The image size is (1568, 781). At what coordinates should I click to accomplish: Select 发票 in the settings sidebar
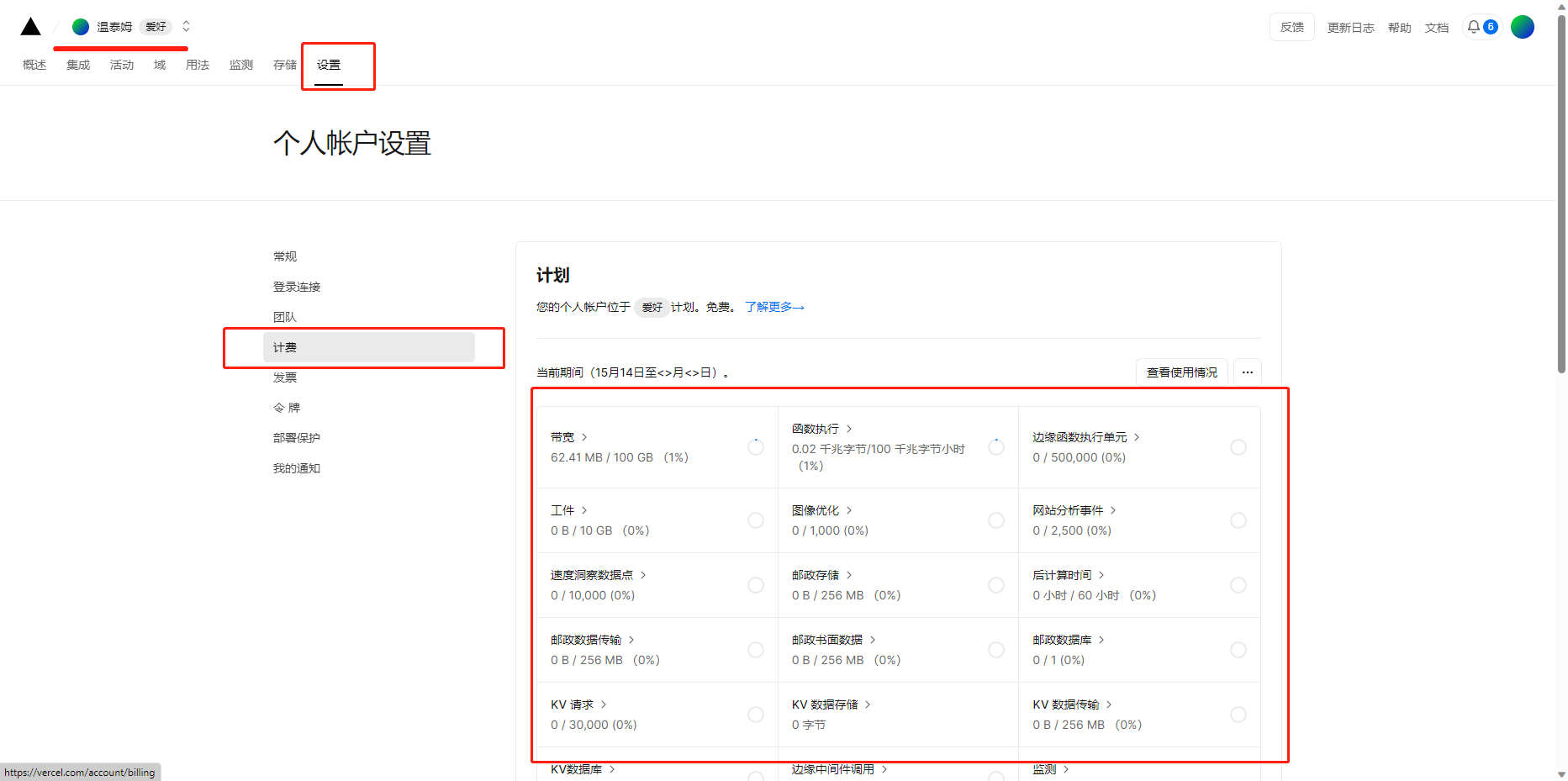[284, 377]
